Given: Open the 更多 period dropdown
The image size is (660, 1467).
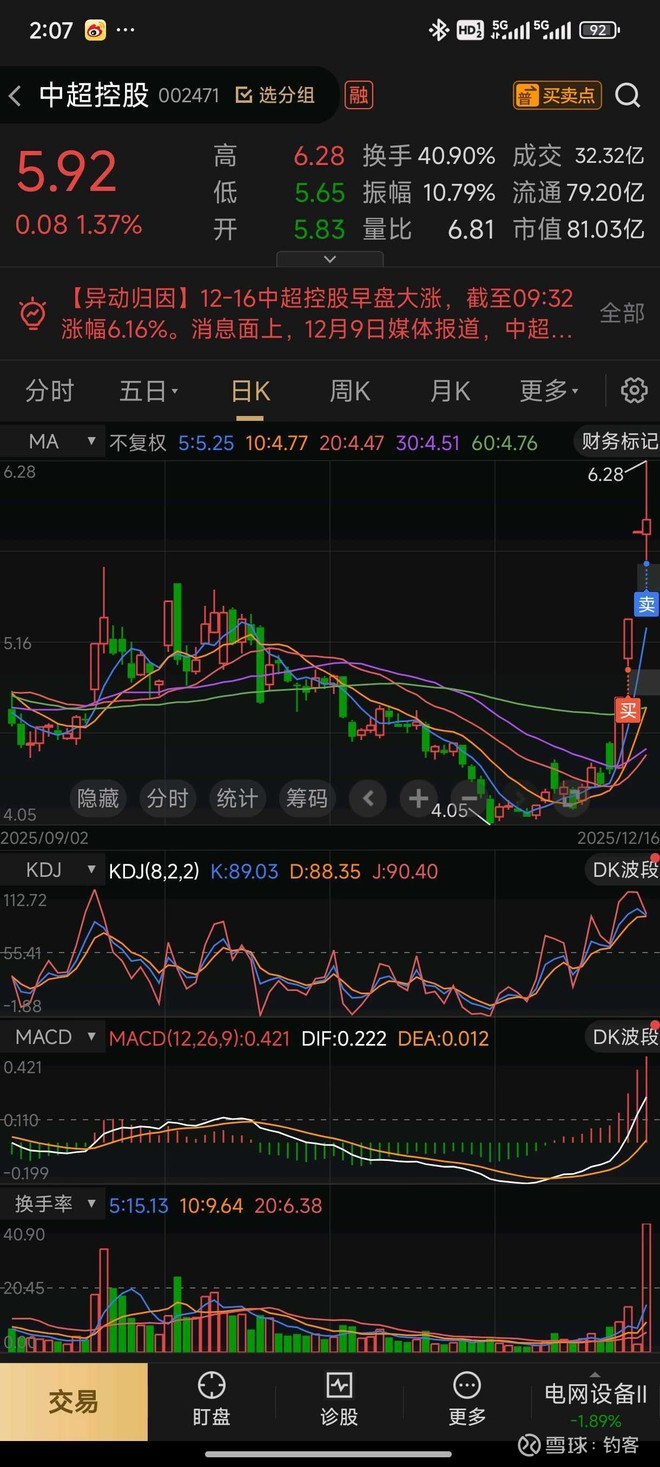Looking at the screenshot, I should [x=548, y=390].
